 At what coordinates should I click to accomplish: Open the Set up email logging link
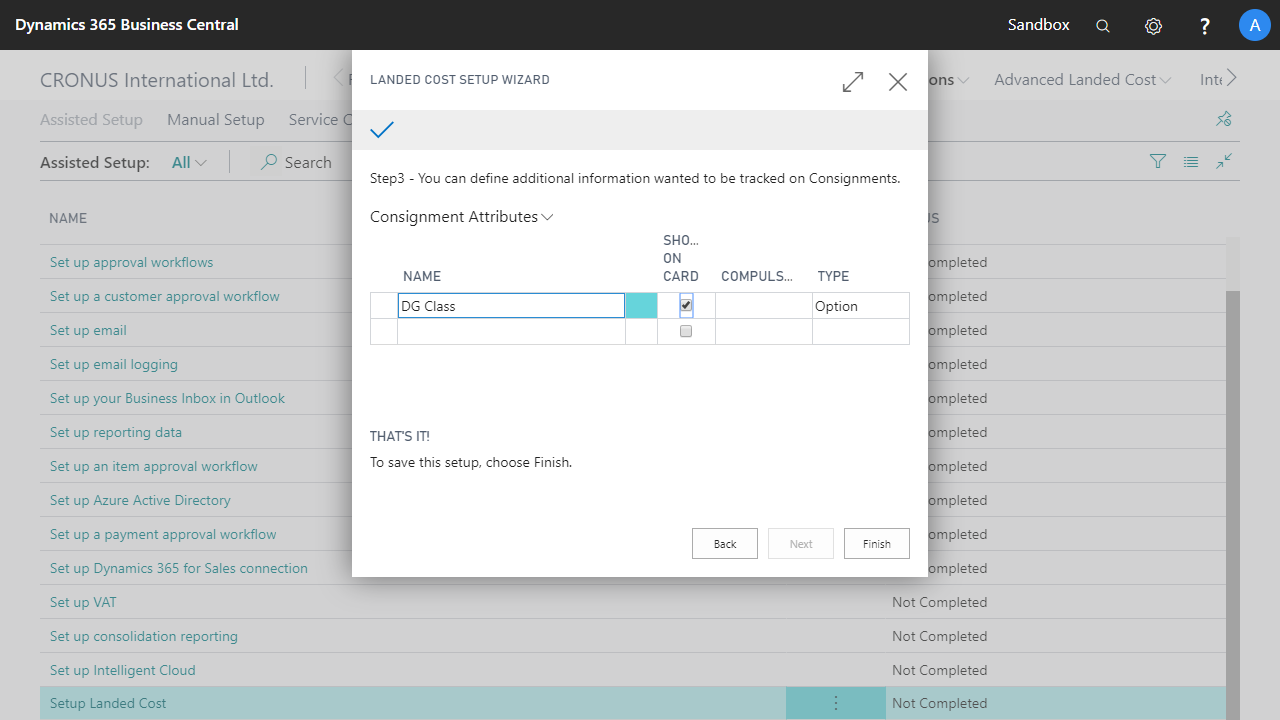point(114,364)
